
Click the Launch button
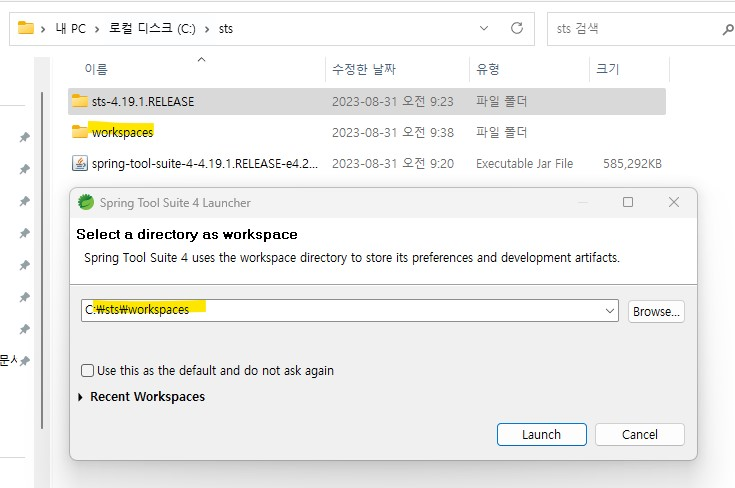(x=541, y=435)
